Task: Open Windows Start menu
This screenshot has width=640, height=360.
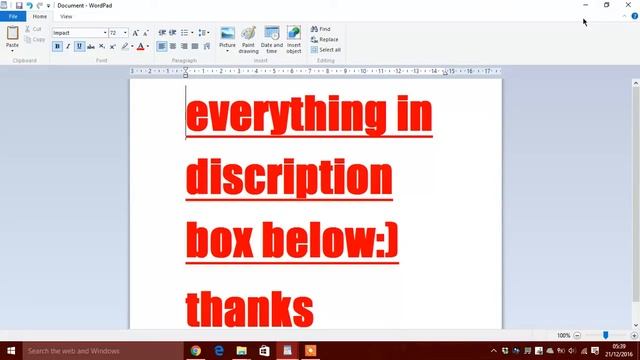Action: 11,351
